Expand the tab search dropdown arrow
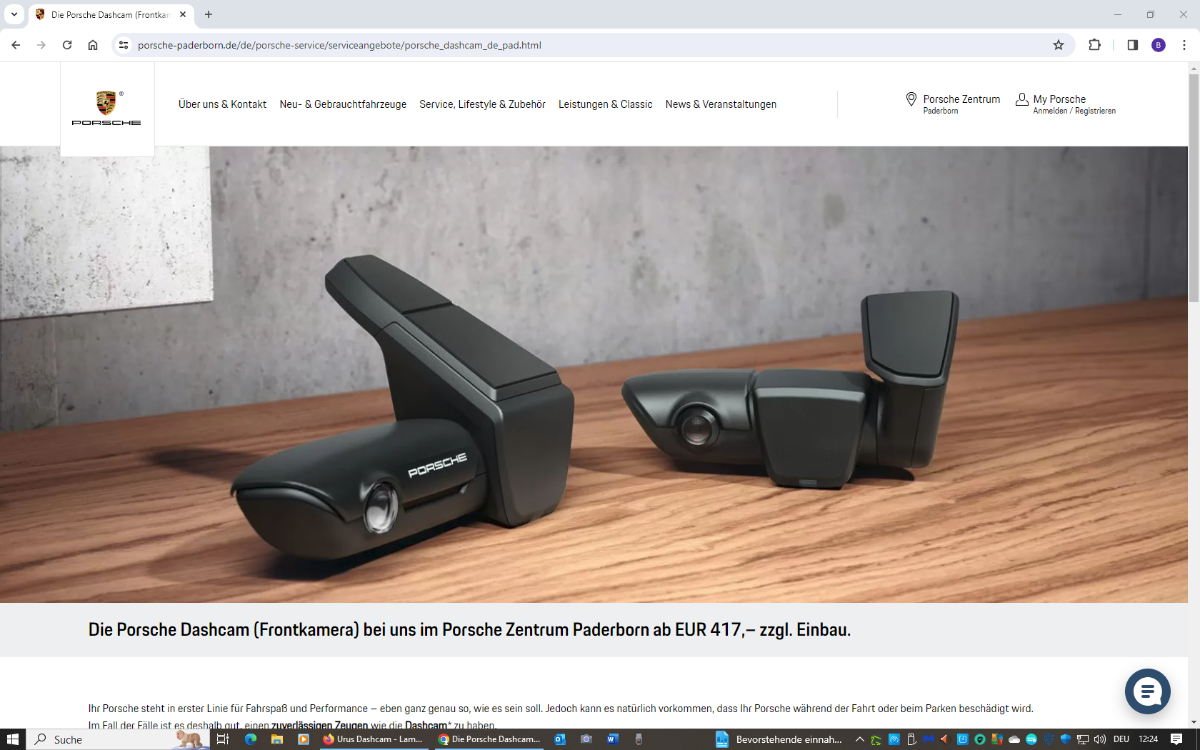This screenshot has height=750, width=1200. 14,15
